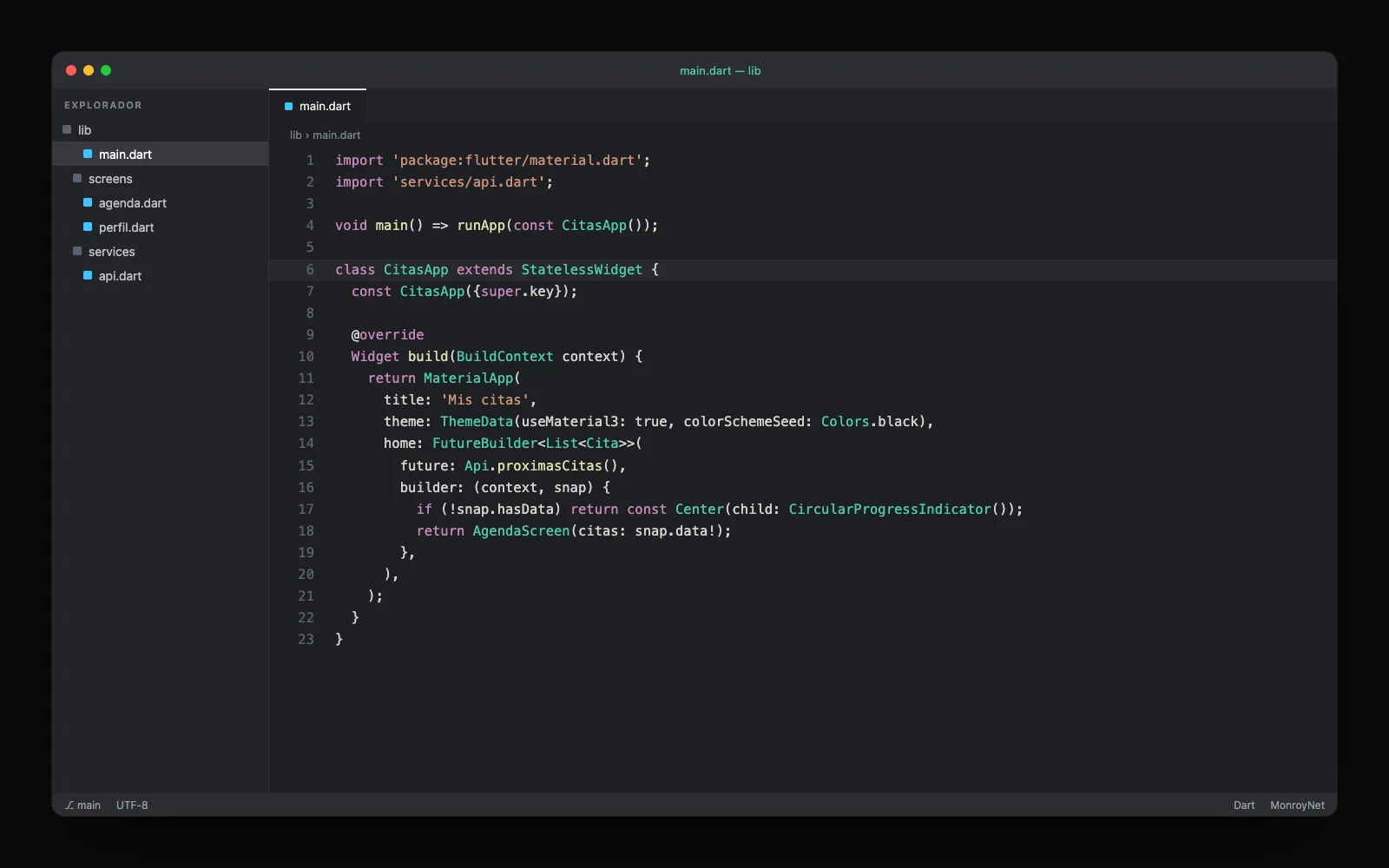
Task: Click the @override annotation
Action: click(x=387, y=335)
